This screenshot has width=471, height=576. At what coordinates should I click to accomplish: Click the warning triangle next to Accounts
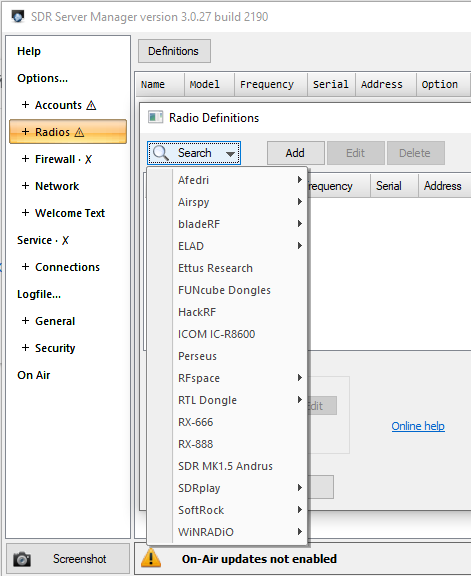[91, 105]
